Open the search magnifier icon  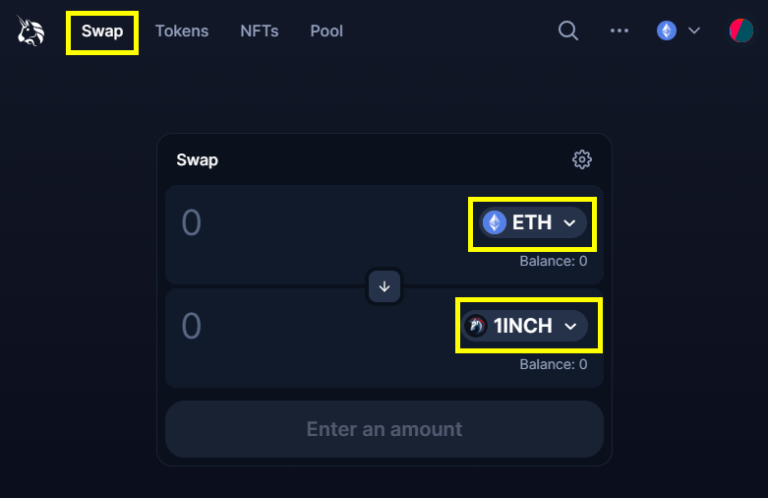tap(568, 31)
